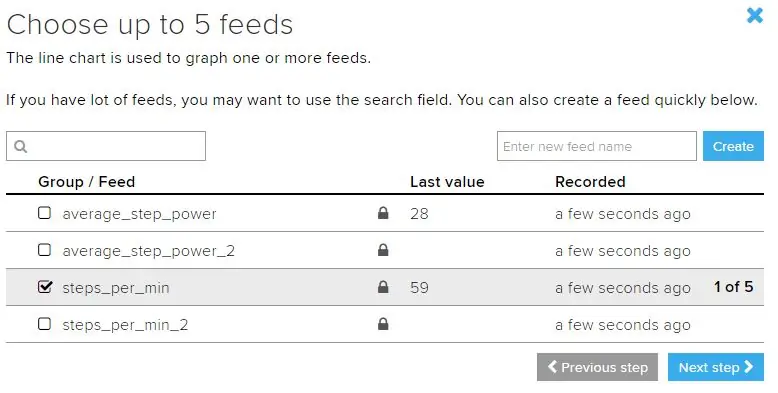Click the lock icon for steps_per_min

tap(383, 287)
